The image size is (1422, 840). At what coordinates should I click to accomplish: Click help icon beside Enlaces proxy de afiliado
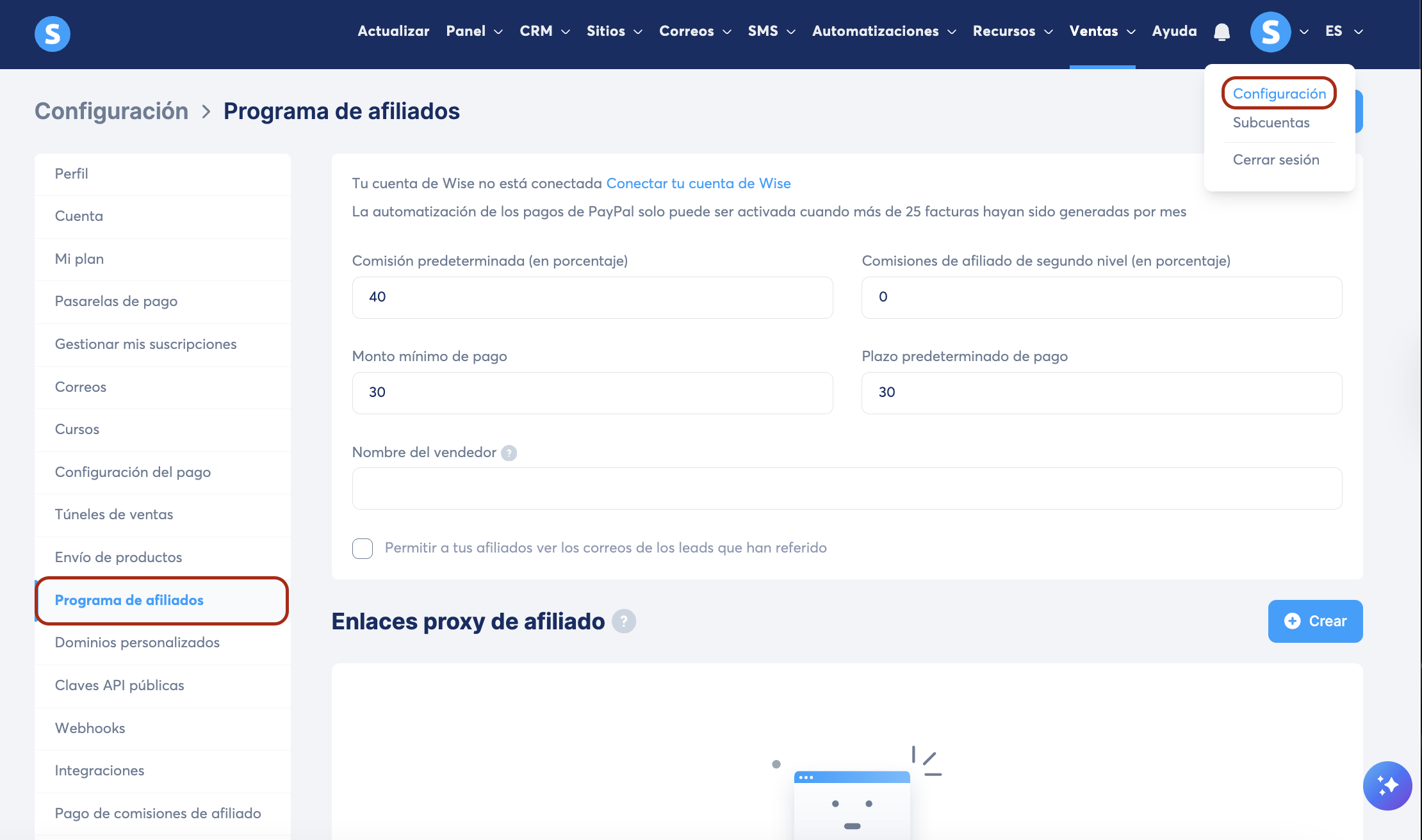623,621
